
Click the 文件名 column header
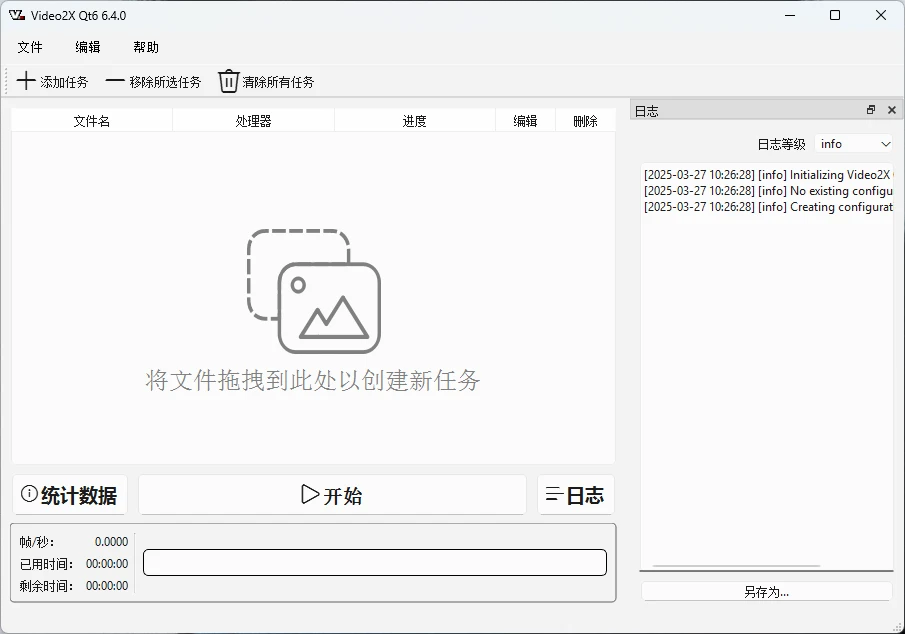92,121
